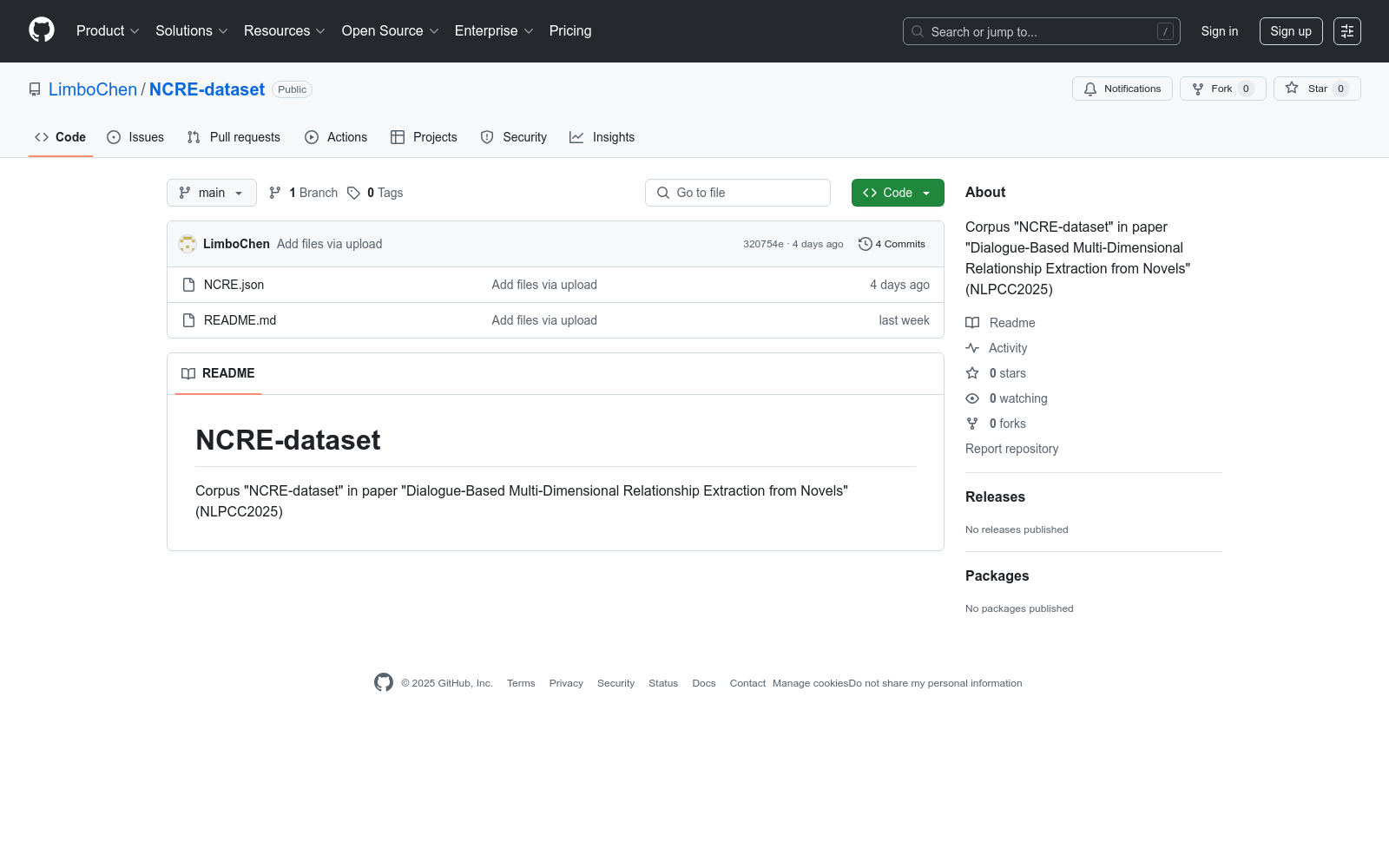Fork the repository with Fork button
The width and height of the screenshot is (1389, 868).
[1221, 89]
